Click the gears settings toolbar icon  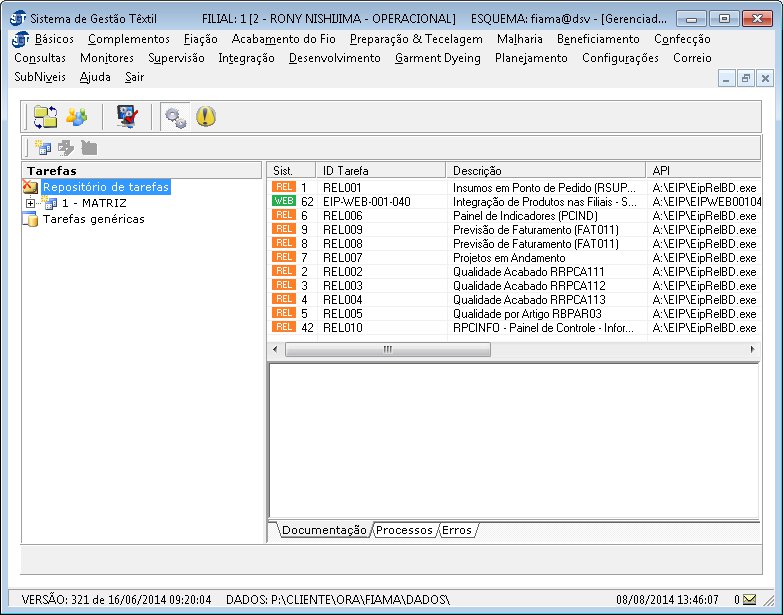click(x=175, y=117)
